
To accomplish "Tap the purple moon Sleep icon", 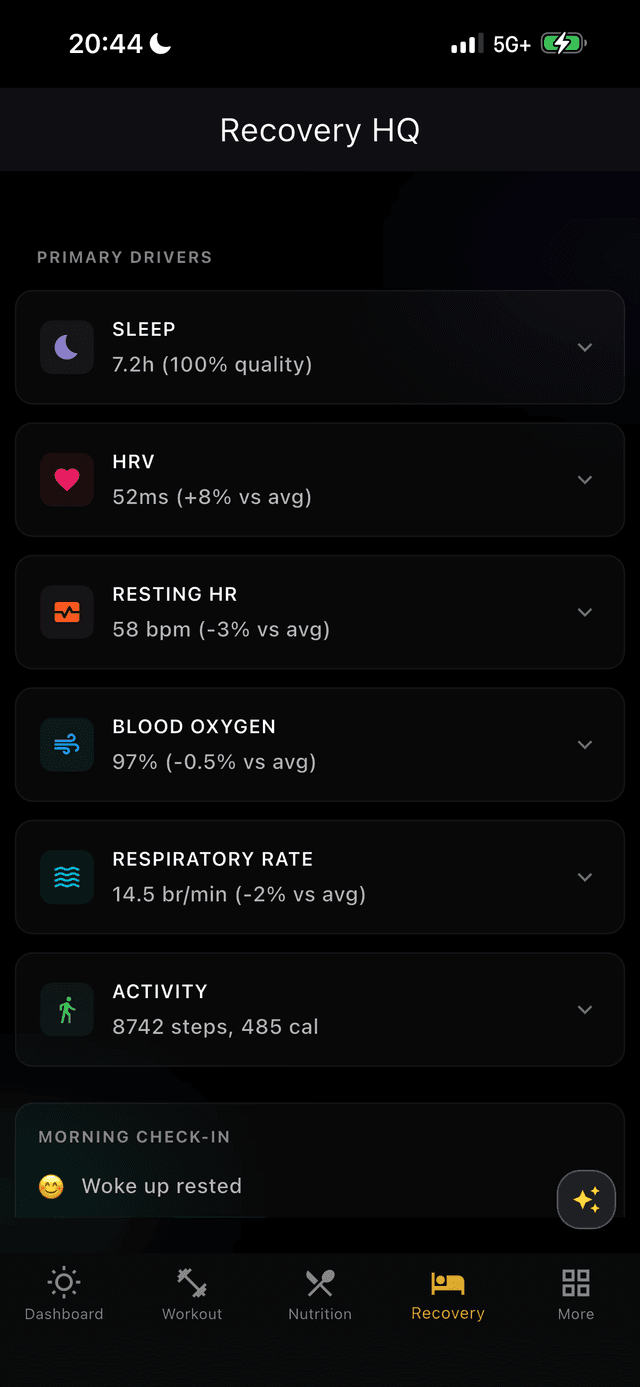I will (x=66, y=347).
